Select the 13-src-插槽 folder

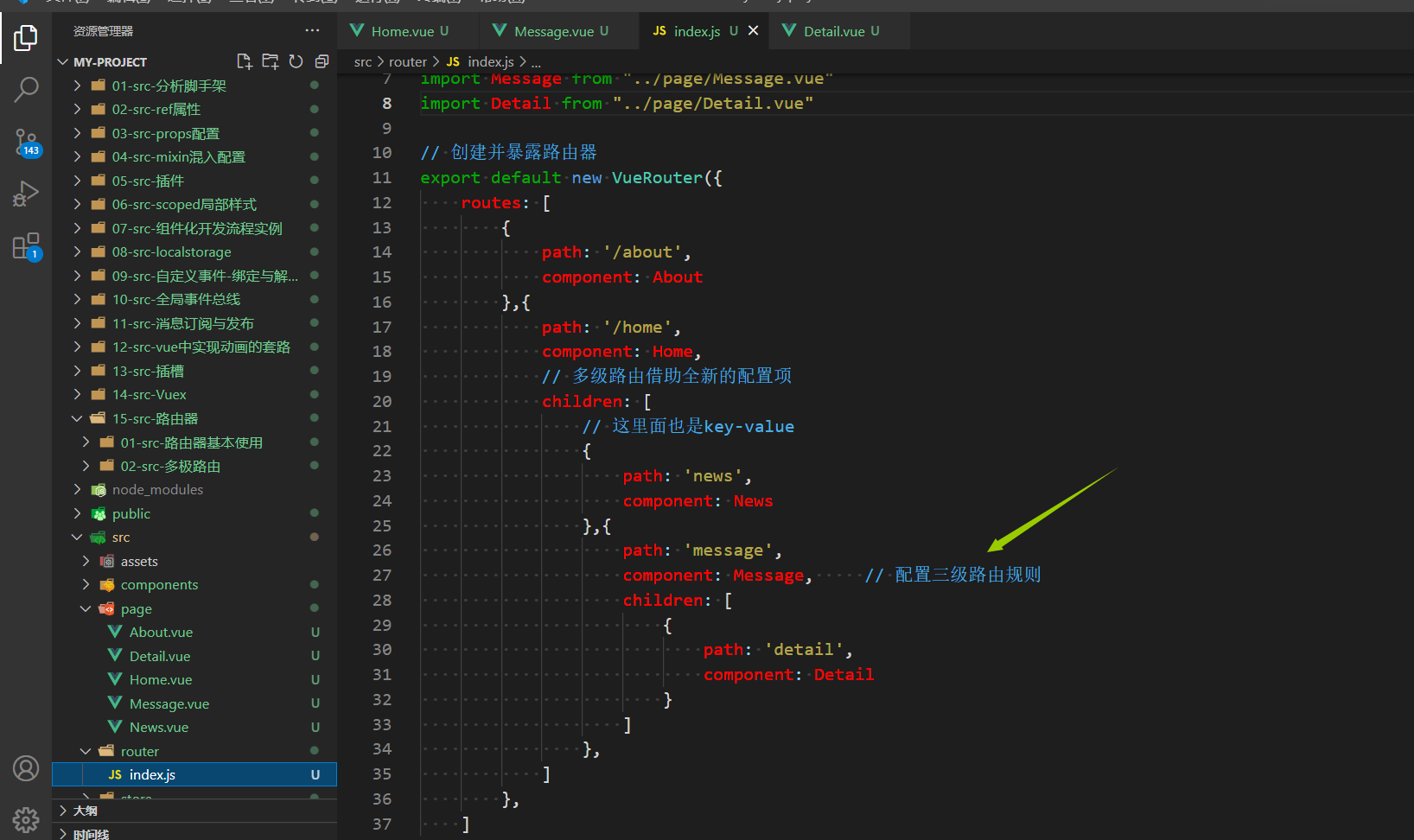click(194, 371)
